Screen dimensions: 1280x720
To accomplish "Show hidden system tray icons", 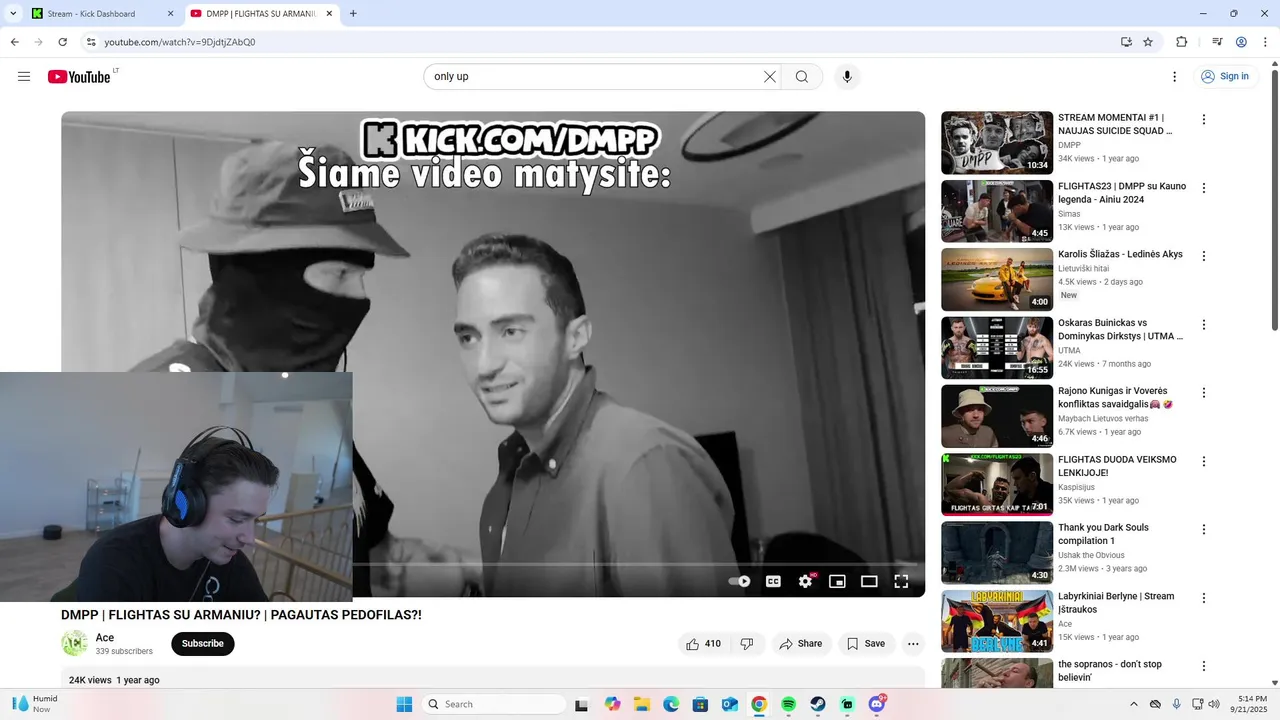I will pyautogui.click(x=1134, y=704).
